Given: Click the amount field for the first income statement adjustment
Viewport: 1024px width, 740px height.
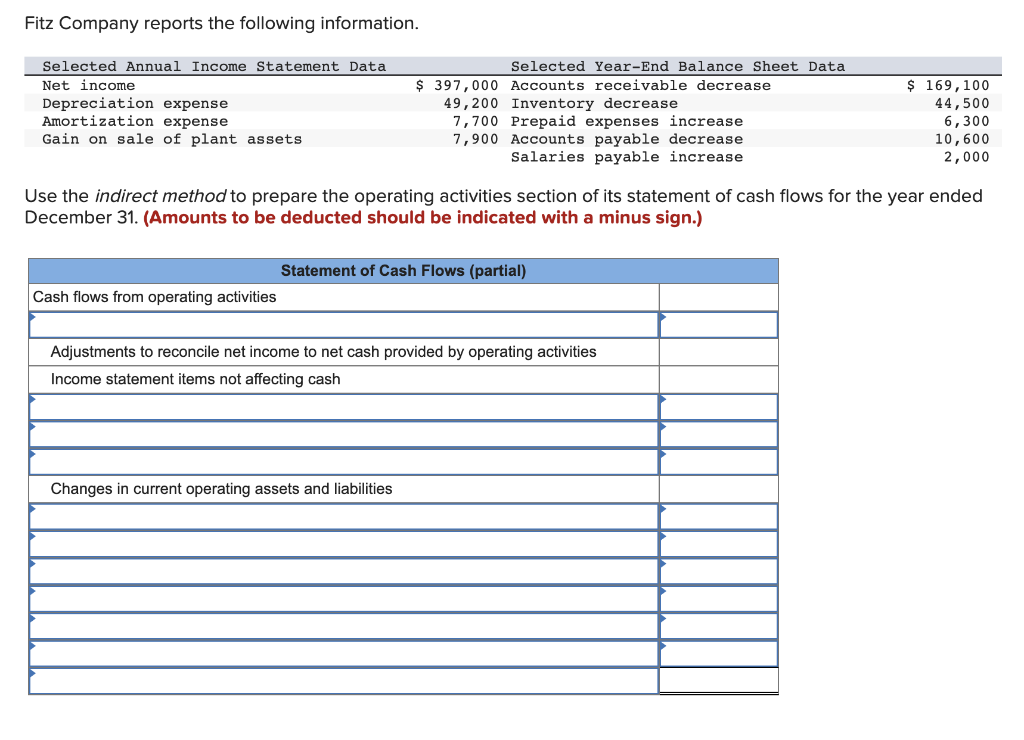Looking at the screenshot, I should coord(718,406).
